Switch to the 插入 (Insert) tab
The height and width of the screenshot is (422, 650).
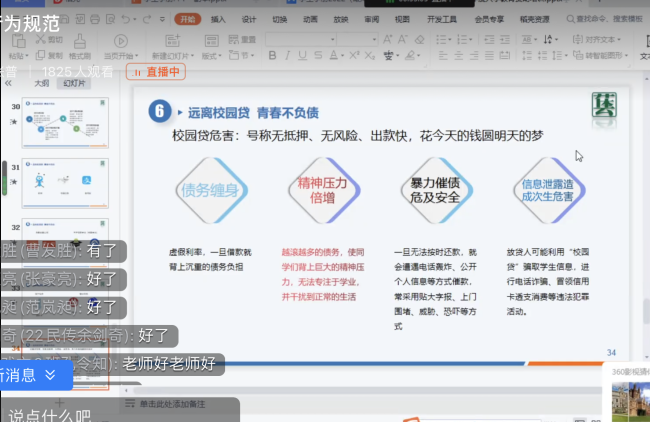[218, 19]
